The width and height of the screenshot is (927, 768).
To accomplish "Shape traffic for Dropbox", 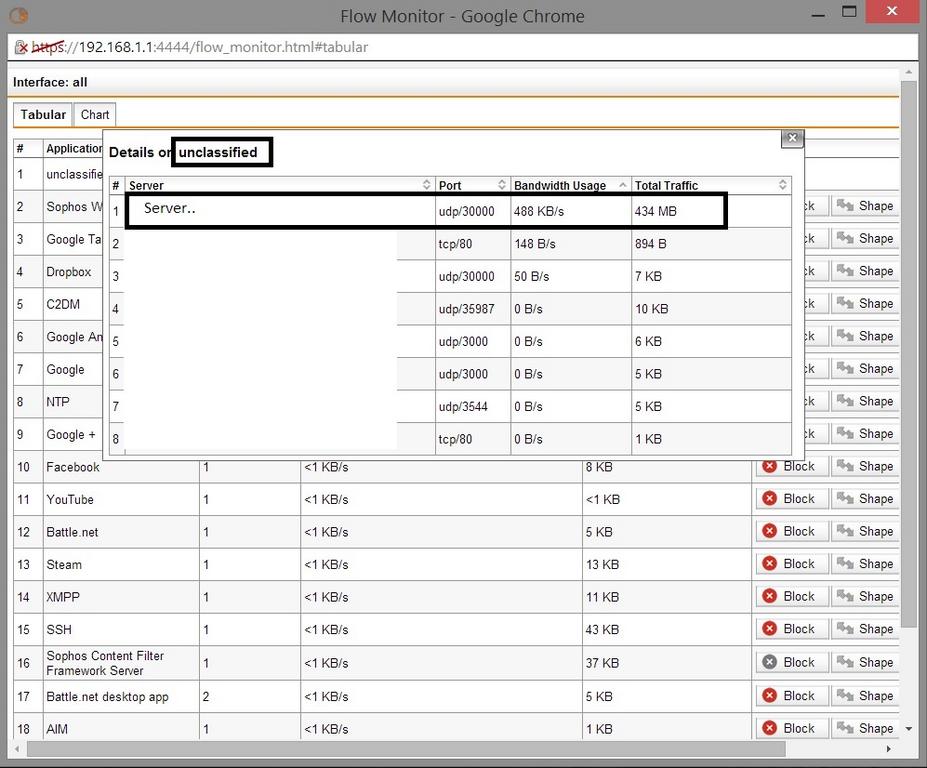I will 865,271.
